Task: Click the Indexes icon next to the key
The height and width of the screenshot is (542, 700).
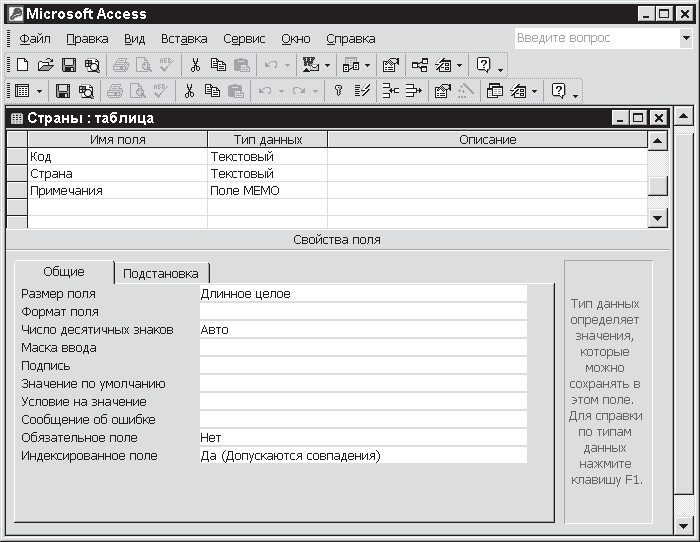Action: (x=362, y=91)
